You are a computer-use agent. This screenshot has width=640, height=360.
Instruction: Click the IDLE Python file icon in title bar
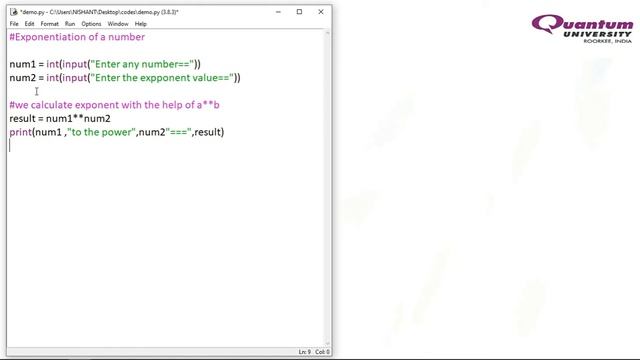(13, 12)
